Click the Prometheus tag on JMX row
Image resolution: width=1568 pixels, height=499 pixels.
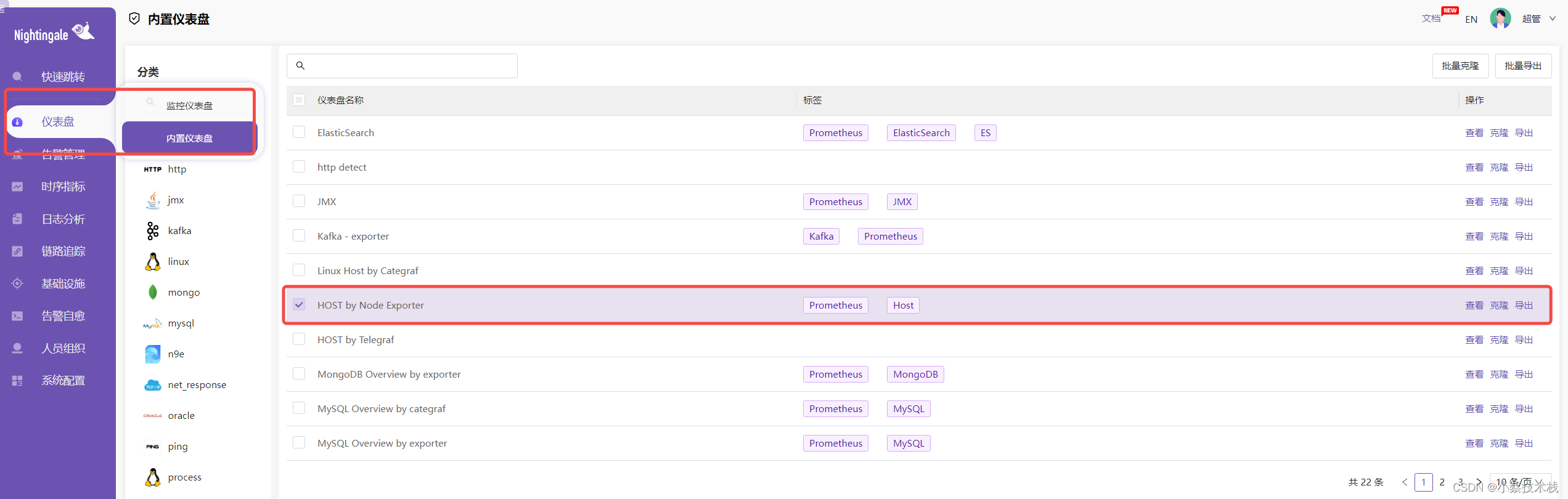(x=836, y=201)
